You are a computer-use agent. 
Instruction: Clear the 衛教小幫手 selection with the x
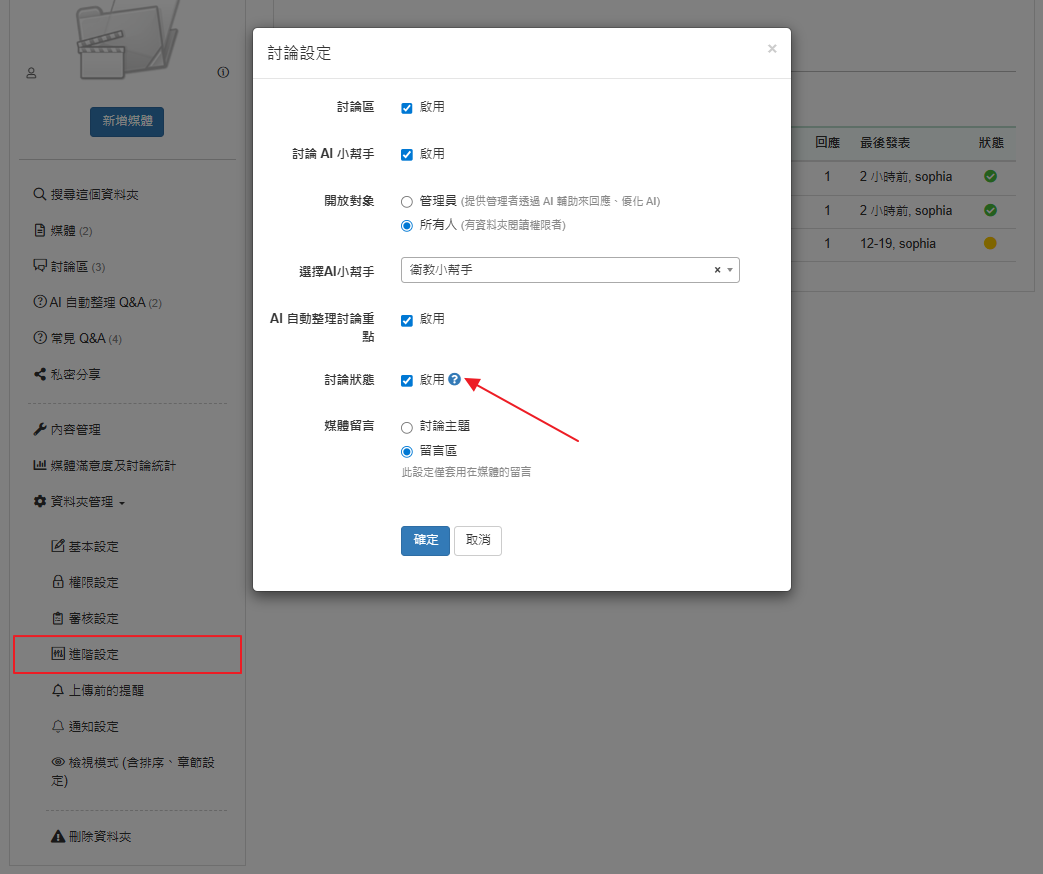tap(717, 270)
